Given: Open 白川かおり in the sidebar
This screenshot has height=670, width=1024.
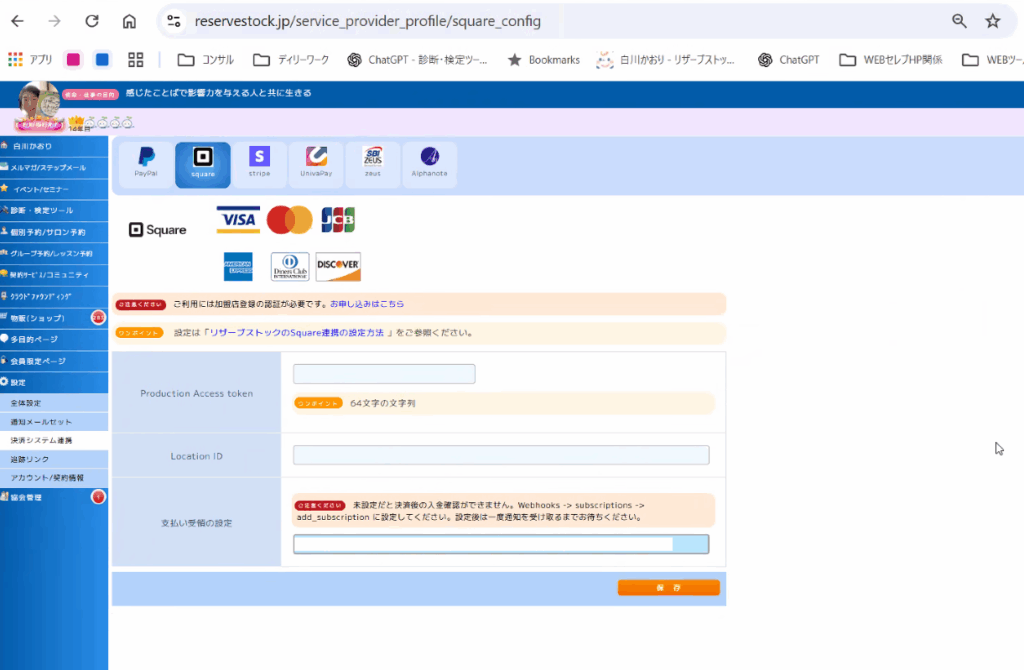Looking at the screenshot, I should [x=54, y=146].
